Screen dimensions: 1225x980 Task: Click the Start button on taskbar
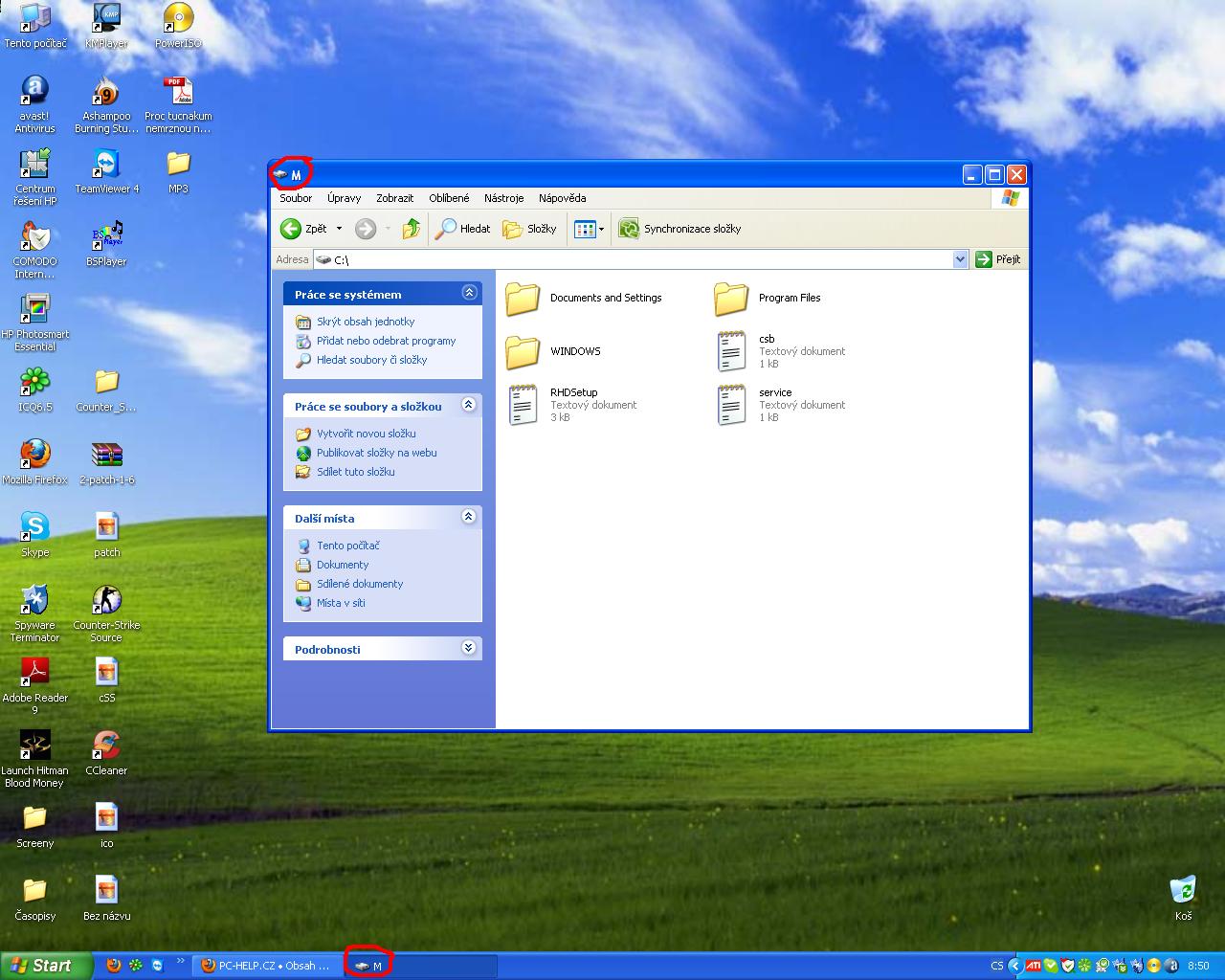click(42, 966)
